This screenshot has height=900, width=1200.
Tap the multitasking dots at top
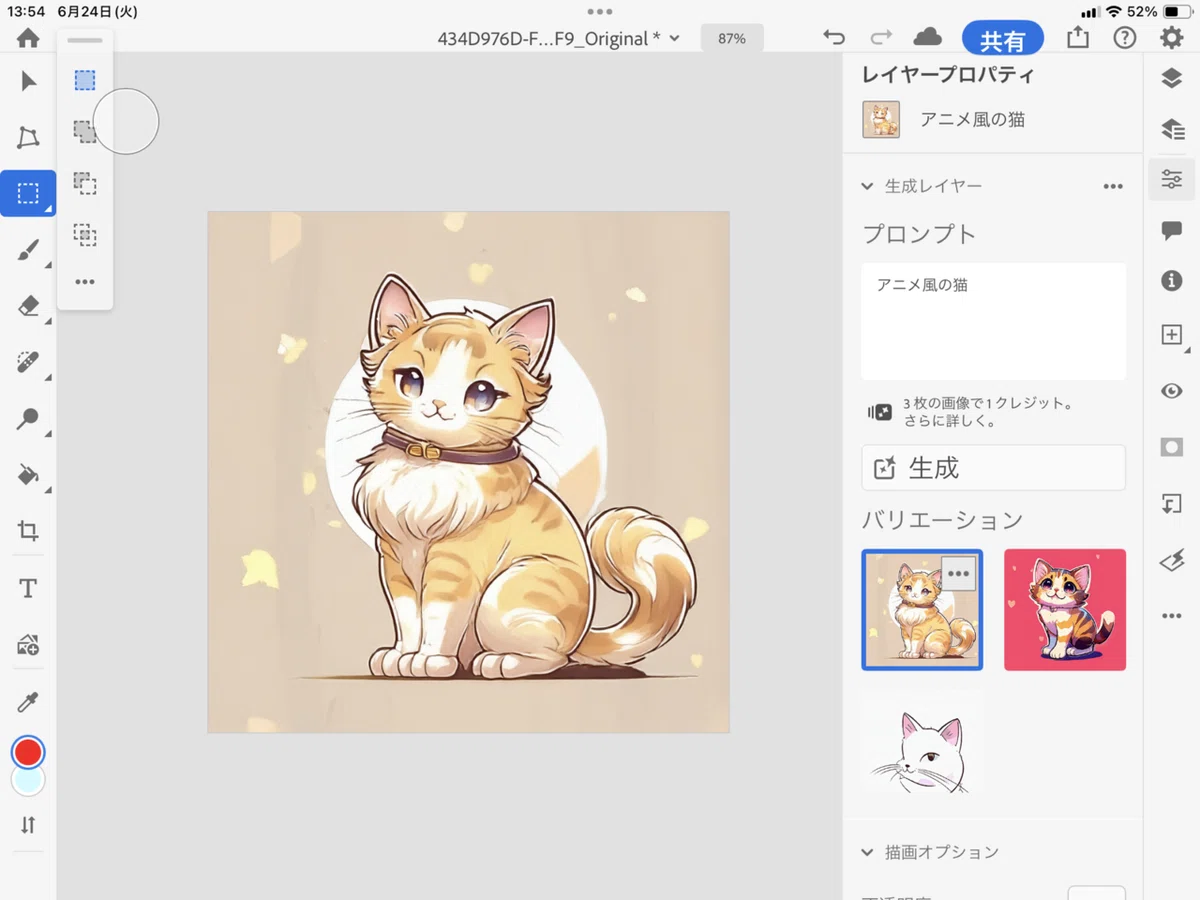(600, 12)
